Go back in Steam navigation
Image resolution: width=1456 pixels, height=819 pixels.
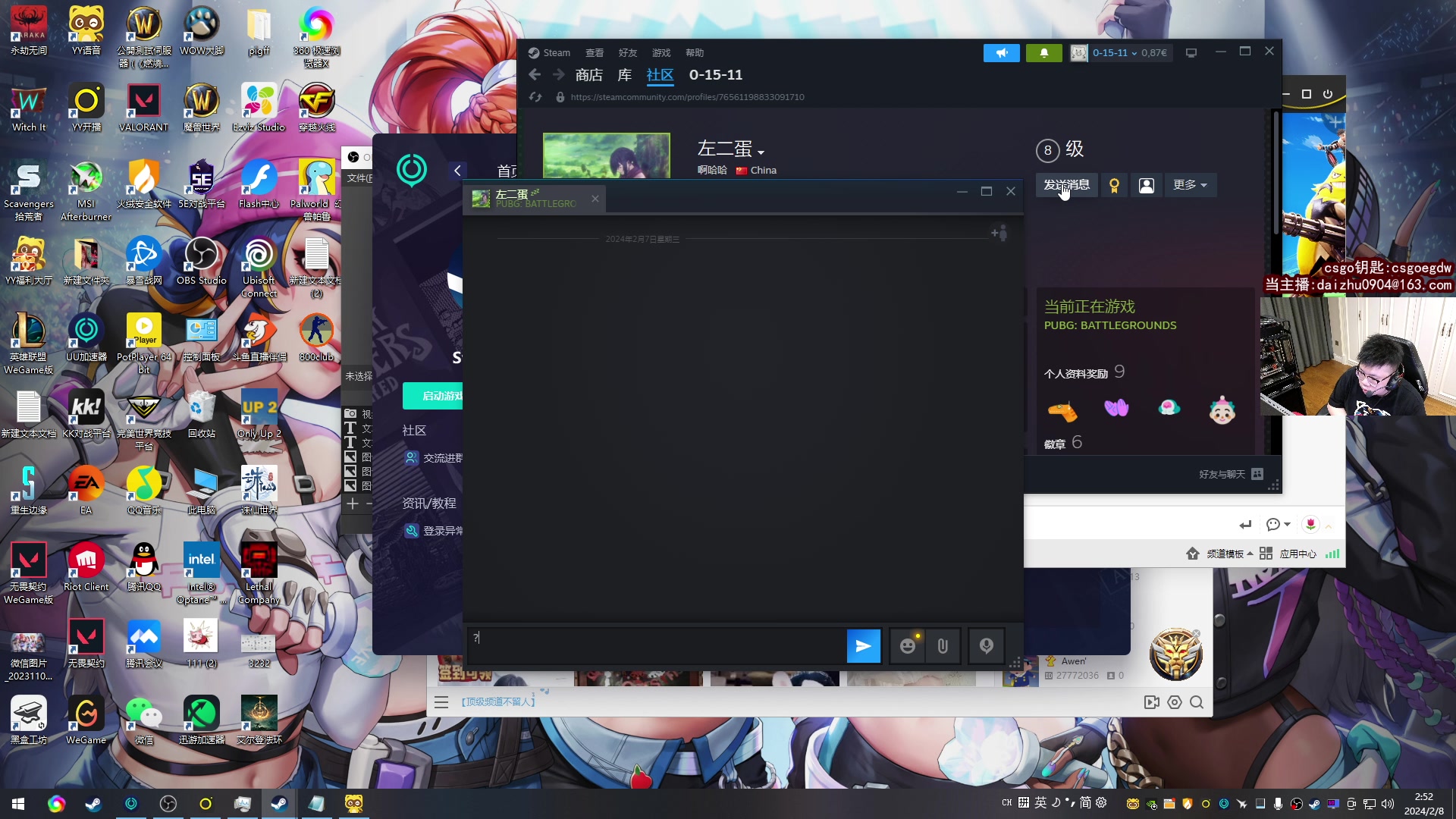pyautogui.click(x=535, y=74)
